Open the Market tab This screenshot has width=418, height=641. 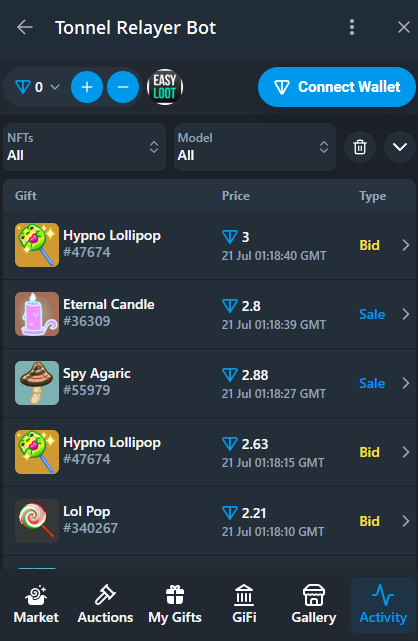point(36,605)
